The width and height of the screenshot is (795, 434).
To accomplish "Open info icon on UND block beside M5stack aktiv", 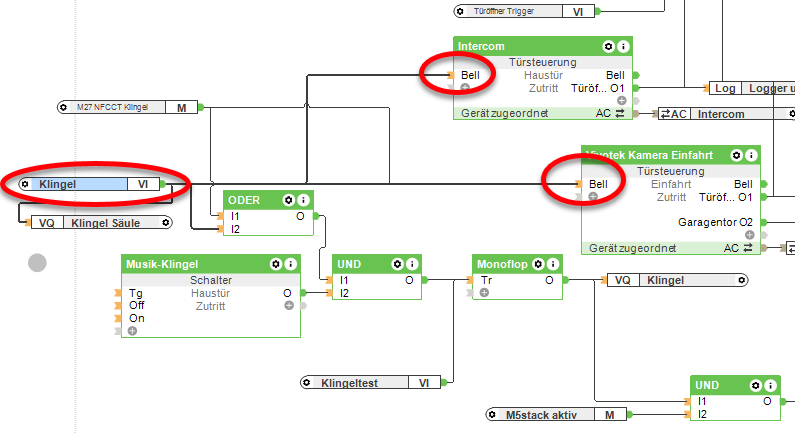I will click(770, 386).
